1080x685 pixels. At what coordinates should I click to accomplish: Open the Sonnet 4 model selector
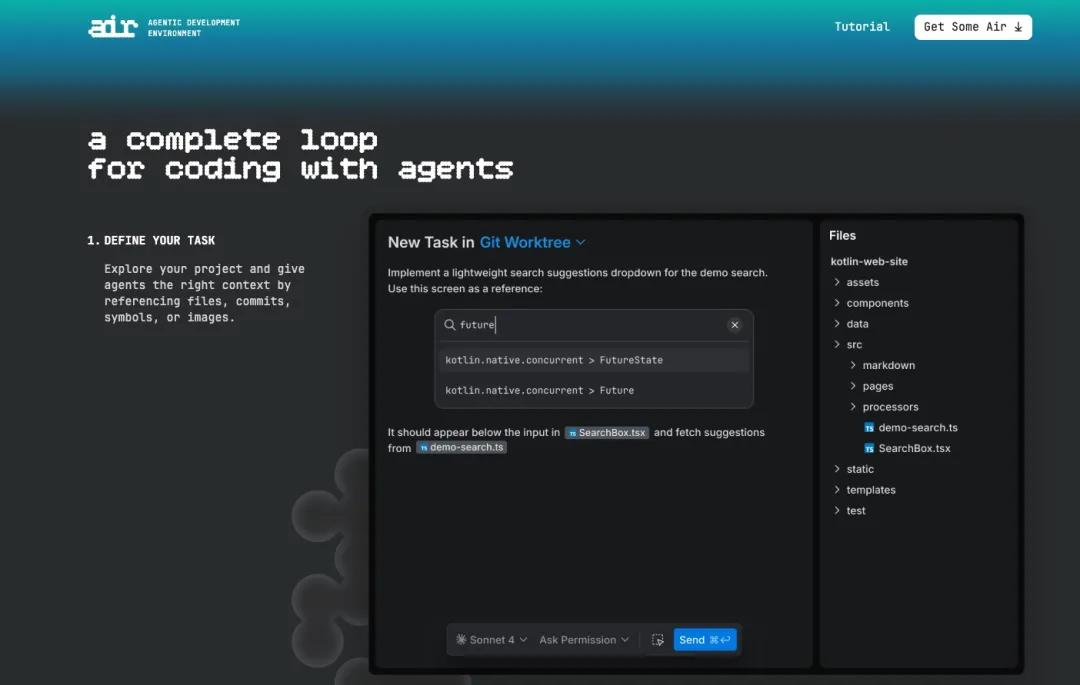[490, 639]
